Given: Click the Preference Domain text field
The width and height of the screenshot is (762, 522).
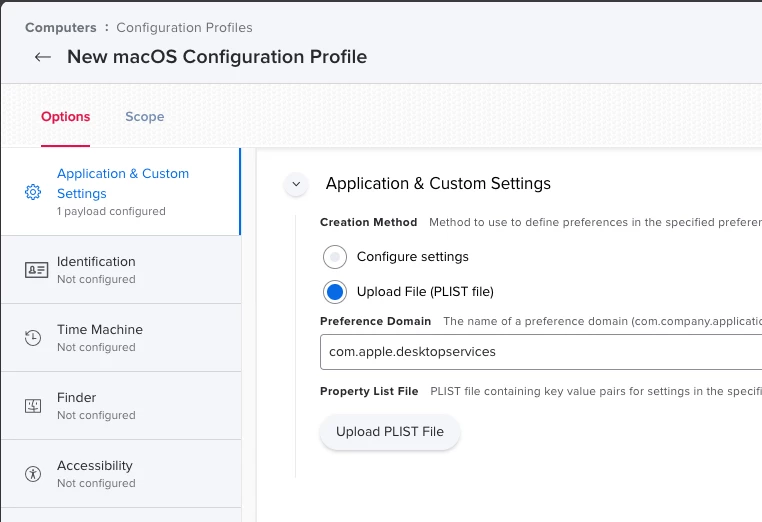Looking at the screenshot, I should pyautogui.click(x=540, y=352).
